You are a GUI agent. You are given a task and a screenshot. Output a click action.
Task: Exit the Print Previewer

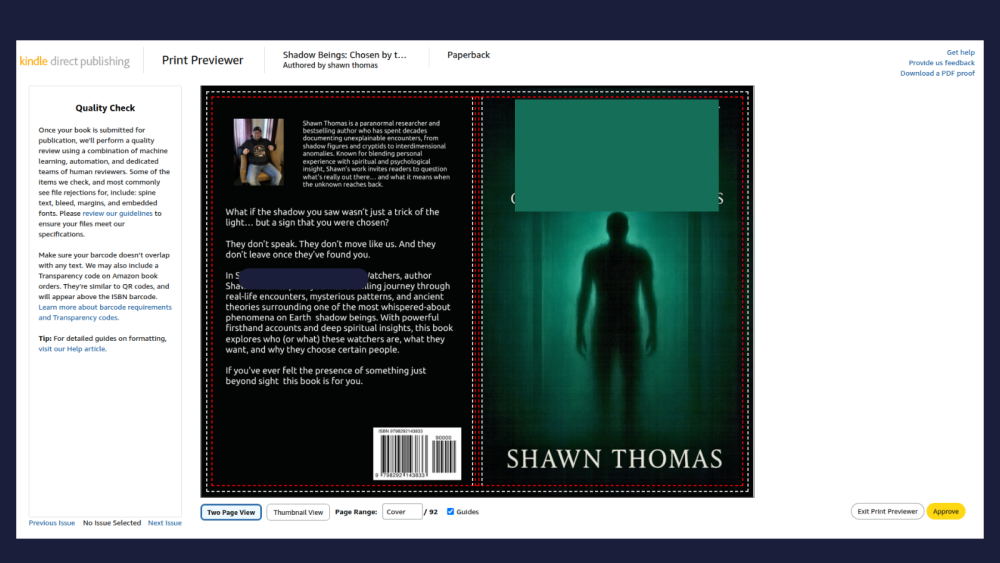(887, 511)
